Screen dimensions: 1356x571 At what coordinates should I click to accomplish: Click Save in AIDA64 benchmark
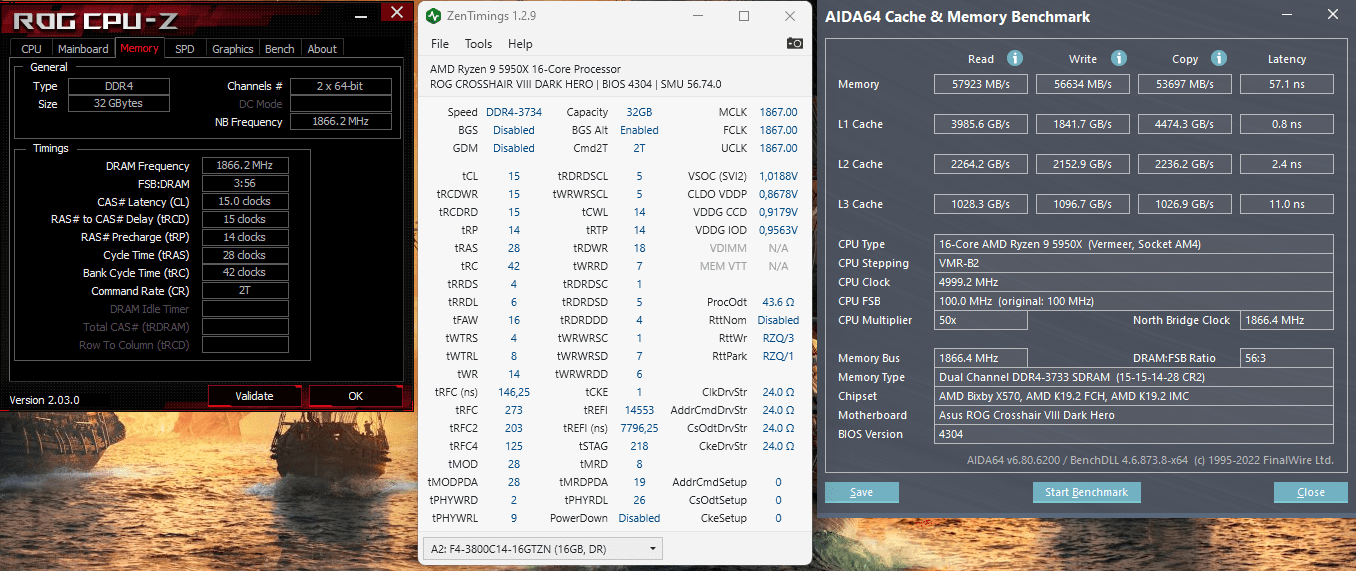pyautogui.click(x=861, y=492)
